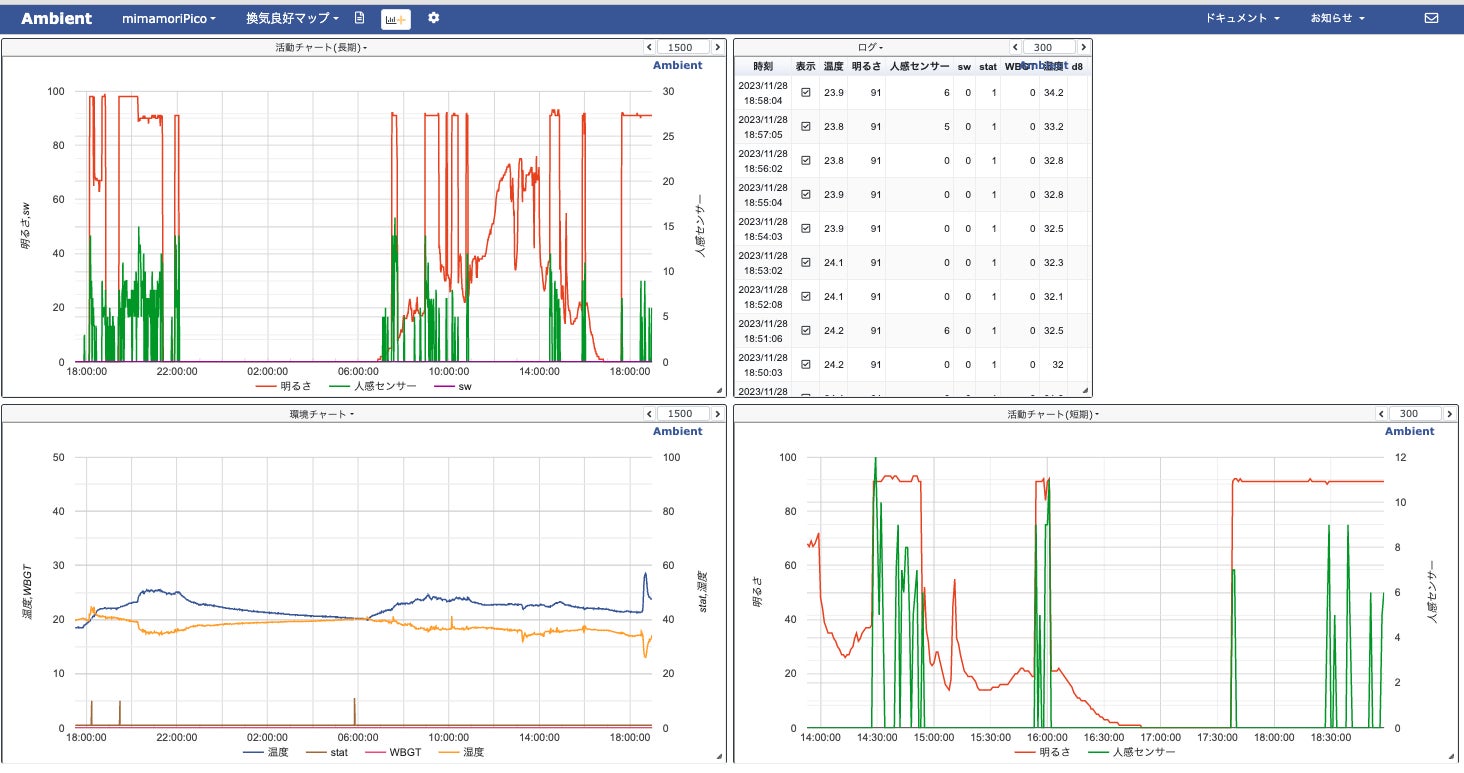Click the Ambient brand logo link
The height and width of the screenshot is (773, 1464).
[x=57, y=18]
